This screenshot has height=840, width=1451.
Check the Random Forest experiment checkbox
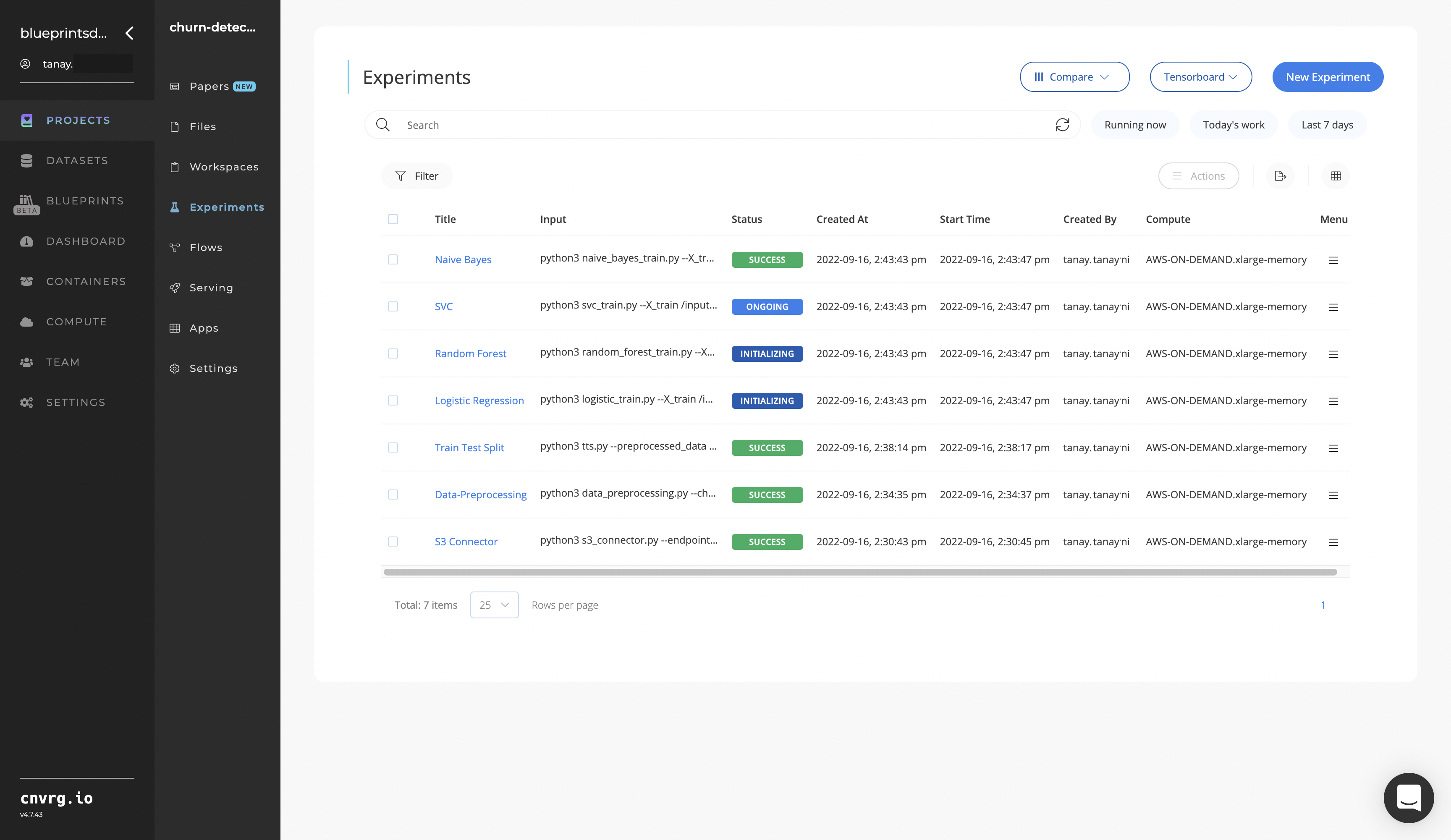point(393,353)
